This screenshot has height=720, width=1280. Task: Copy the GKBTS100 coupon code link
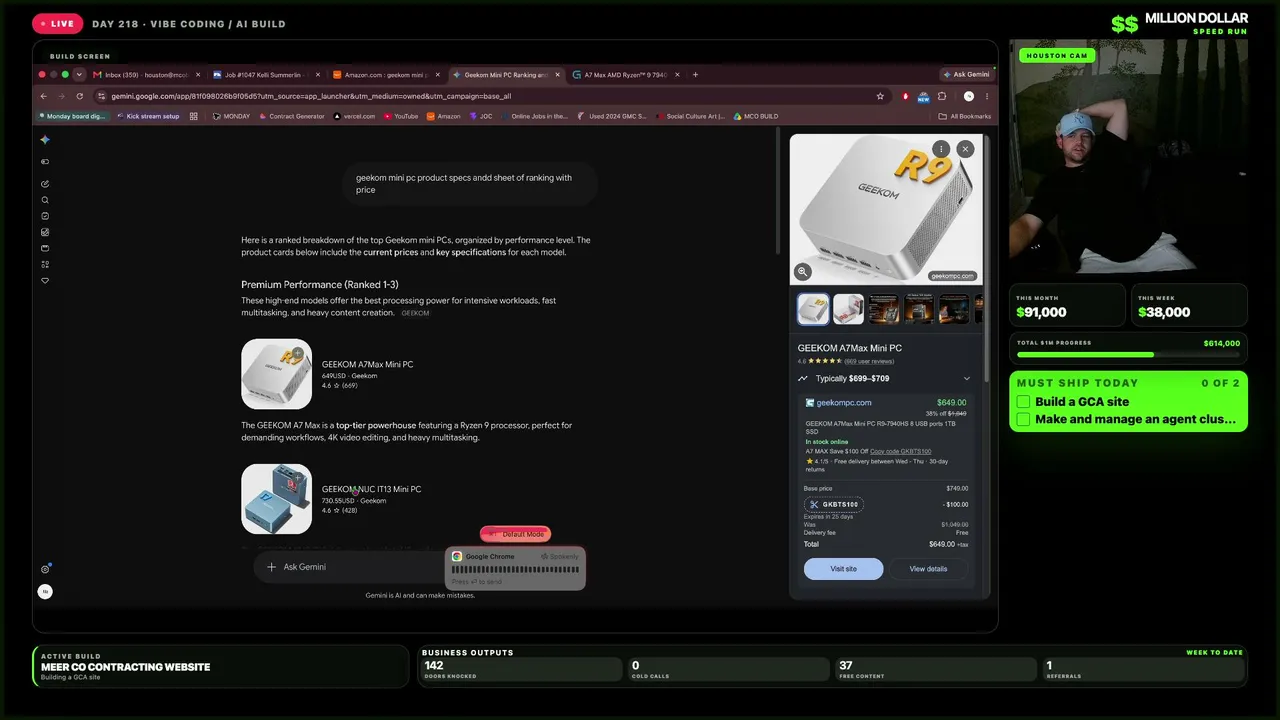[x=900, y=451]
